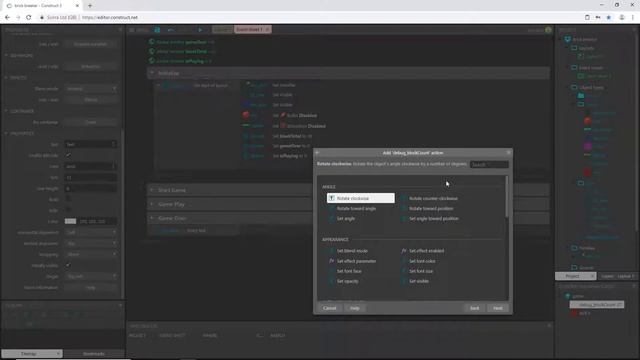
Task: Choose the Set visible action
Action: coord(419,281)
